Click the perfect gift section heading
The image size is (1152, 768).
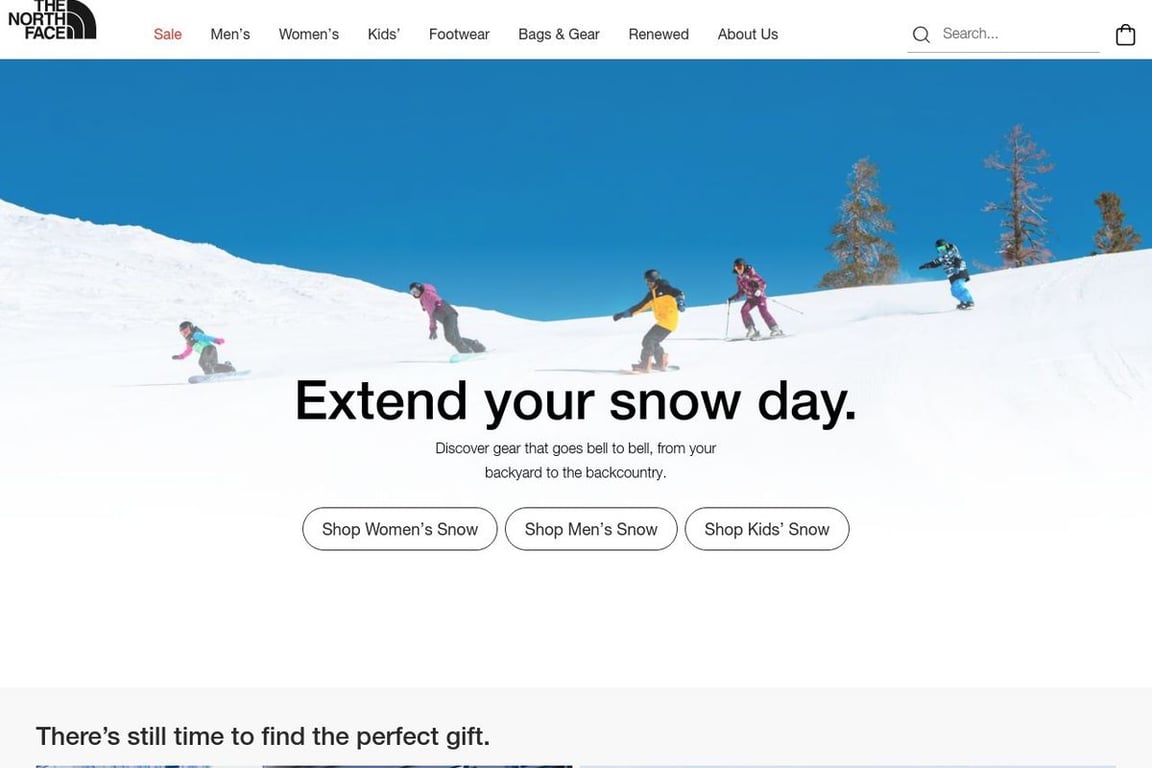coord(262,736)
